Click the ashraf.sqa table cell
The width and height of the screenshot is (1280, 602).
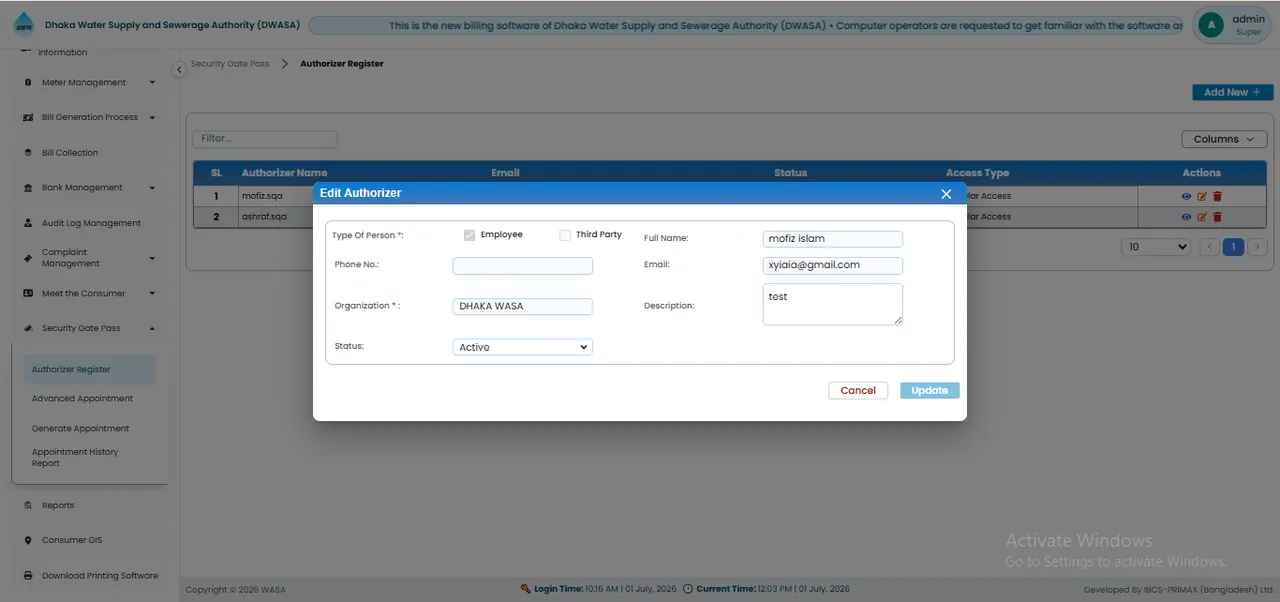265,217
